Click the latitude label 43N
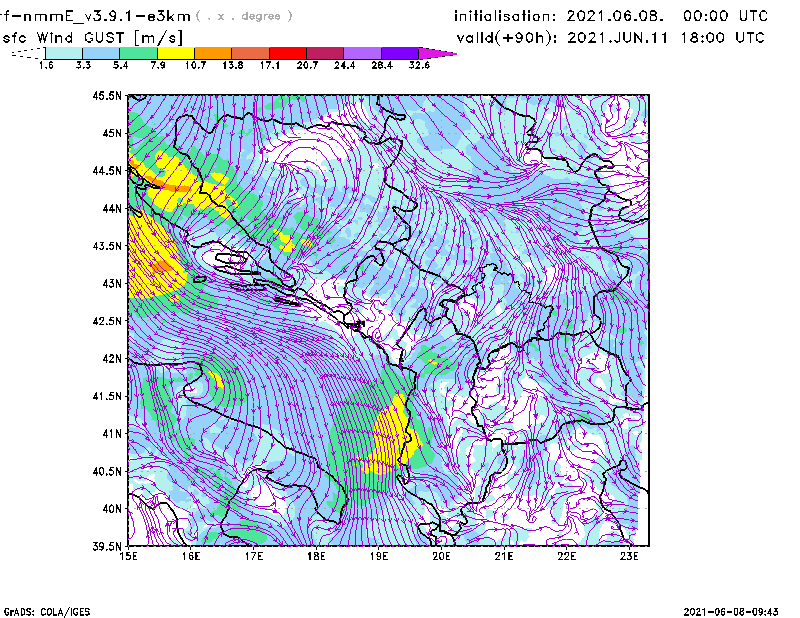Image resolution: width=800 pixels, height=618 pixels. tap(112, 283)
